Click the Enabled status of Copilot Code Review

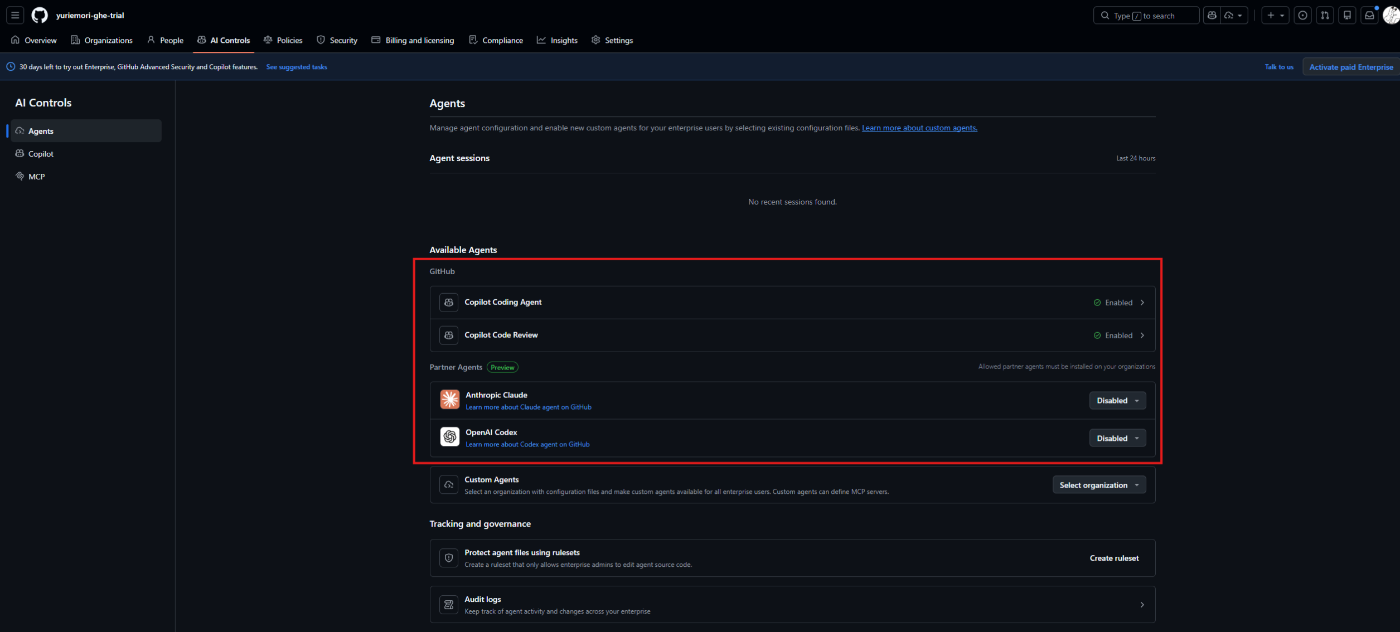coord(1113,335)
